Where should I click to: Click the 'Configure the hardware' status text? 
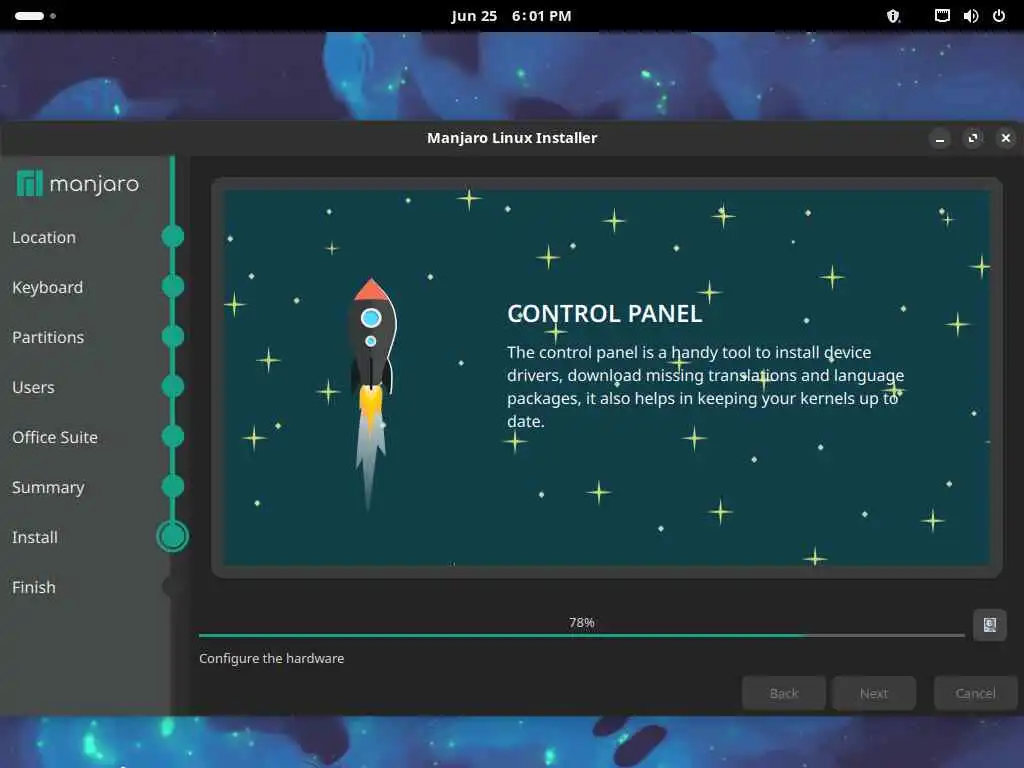[272, 658]
